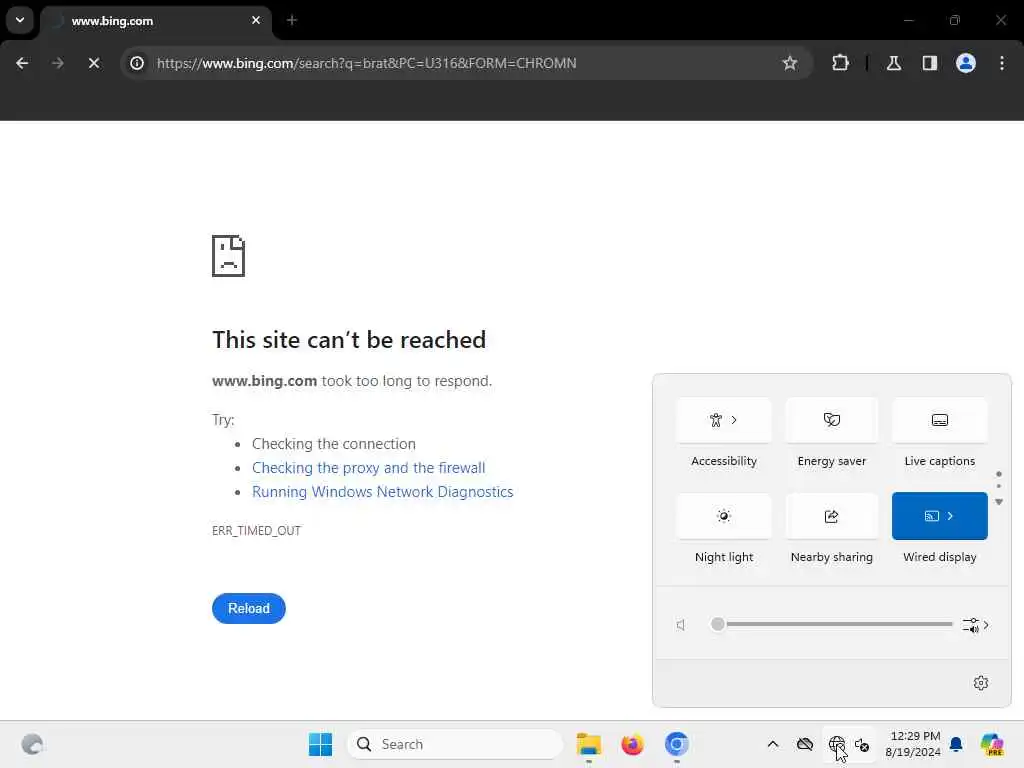Open the Chrome profile avatar

(966, 63)
